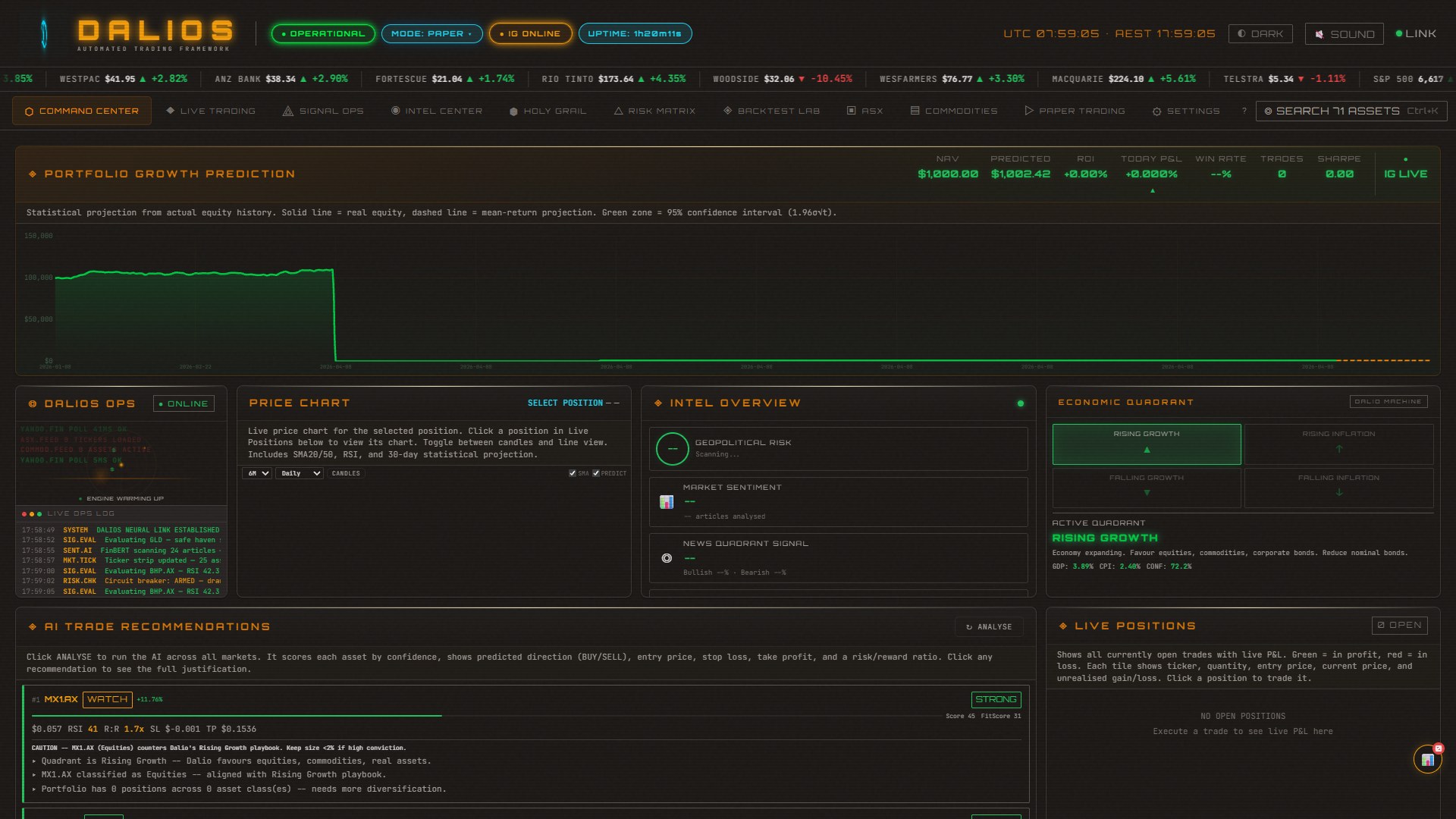Toggle SOUND in the top bar
The width and height of the screenshot is (1456, 819).
[x=1343, y=33]
